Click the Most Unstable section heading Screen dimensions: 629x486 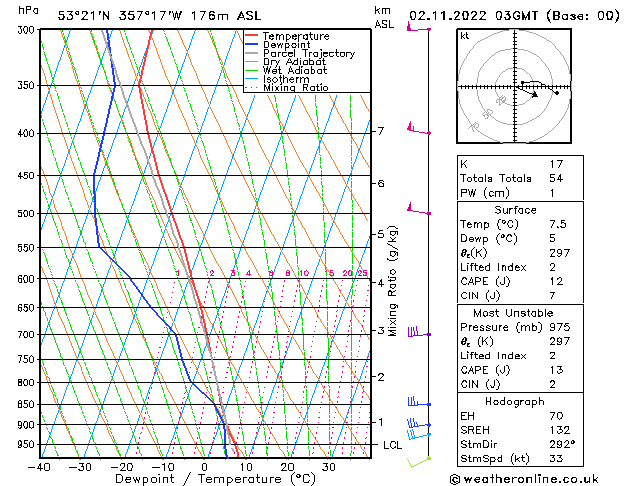point(513,313)
